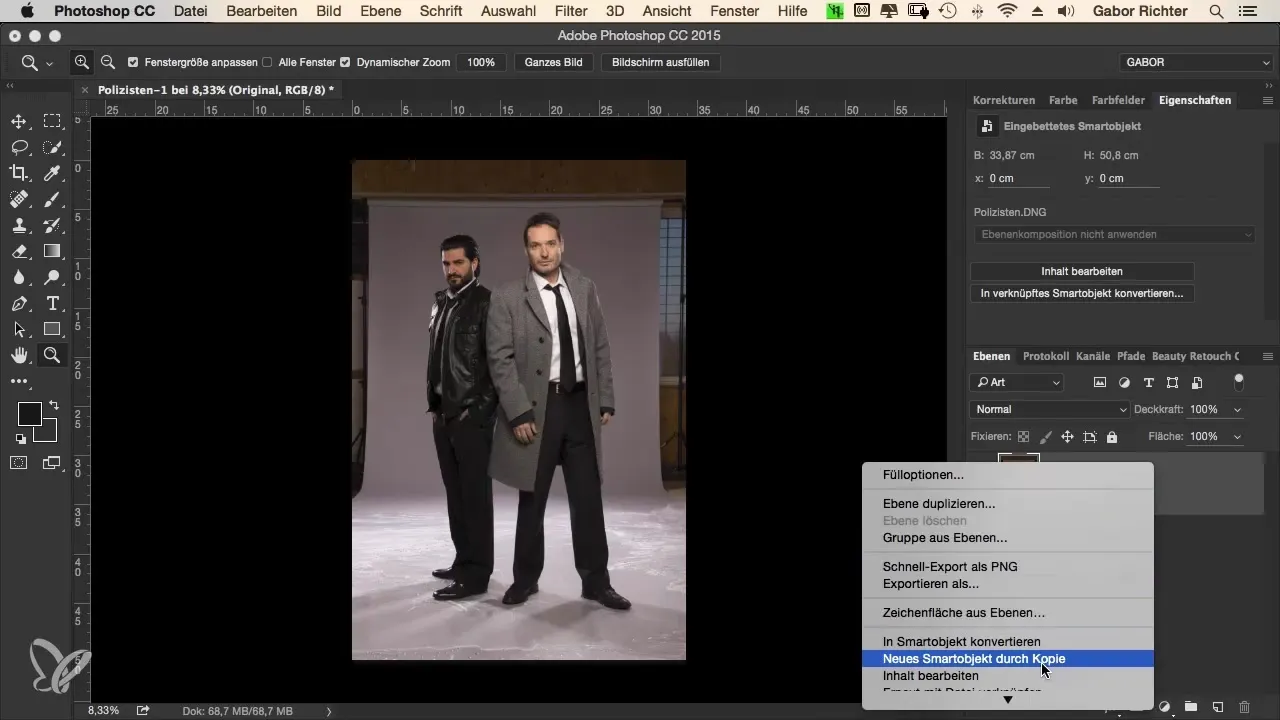Show more context menu items arrow
Screen dimensions: 1280x720
point(1007,700)
